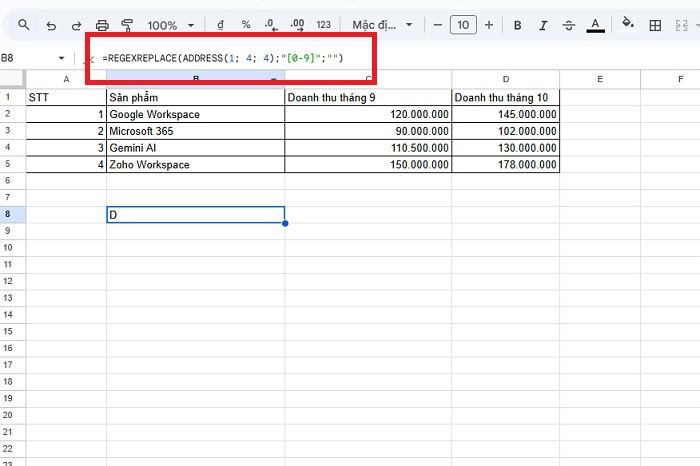Click the 130.000.000 value cell

coord(505,148)
